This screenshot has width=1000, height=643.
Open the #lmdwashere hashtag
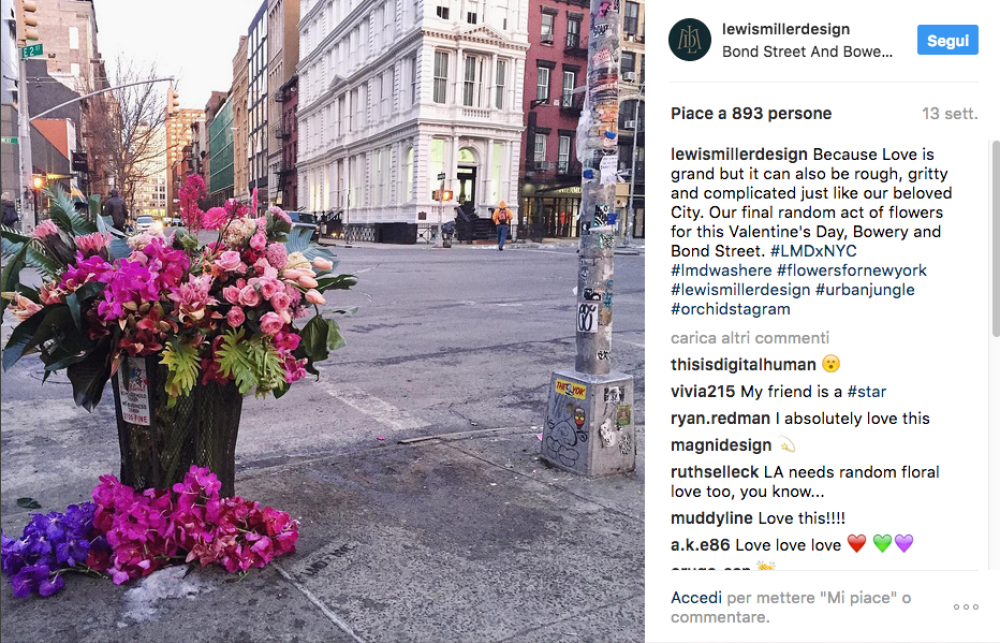(721, 270)
